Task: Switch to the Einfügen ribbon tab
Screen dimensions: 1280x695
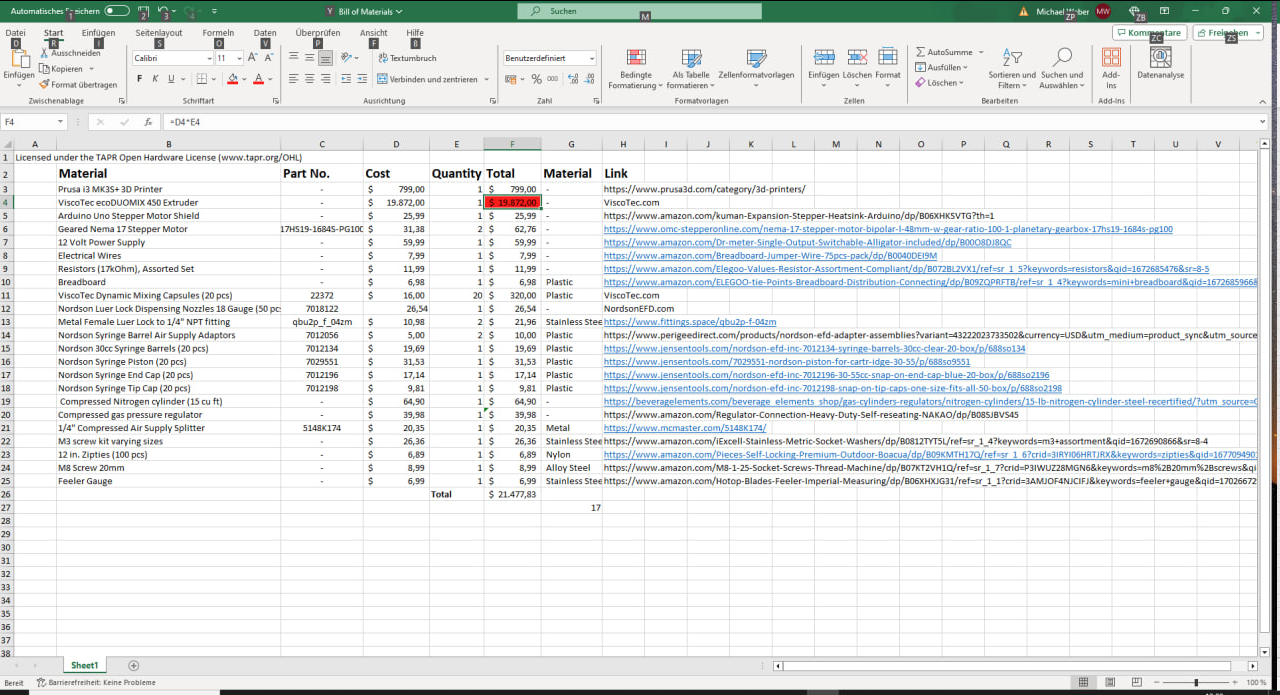Action: coord(98,33)
